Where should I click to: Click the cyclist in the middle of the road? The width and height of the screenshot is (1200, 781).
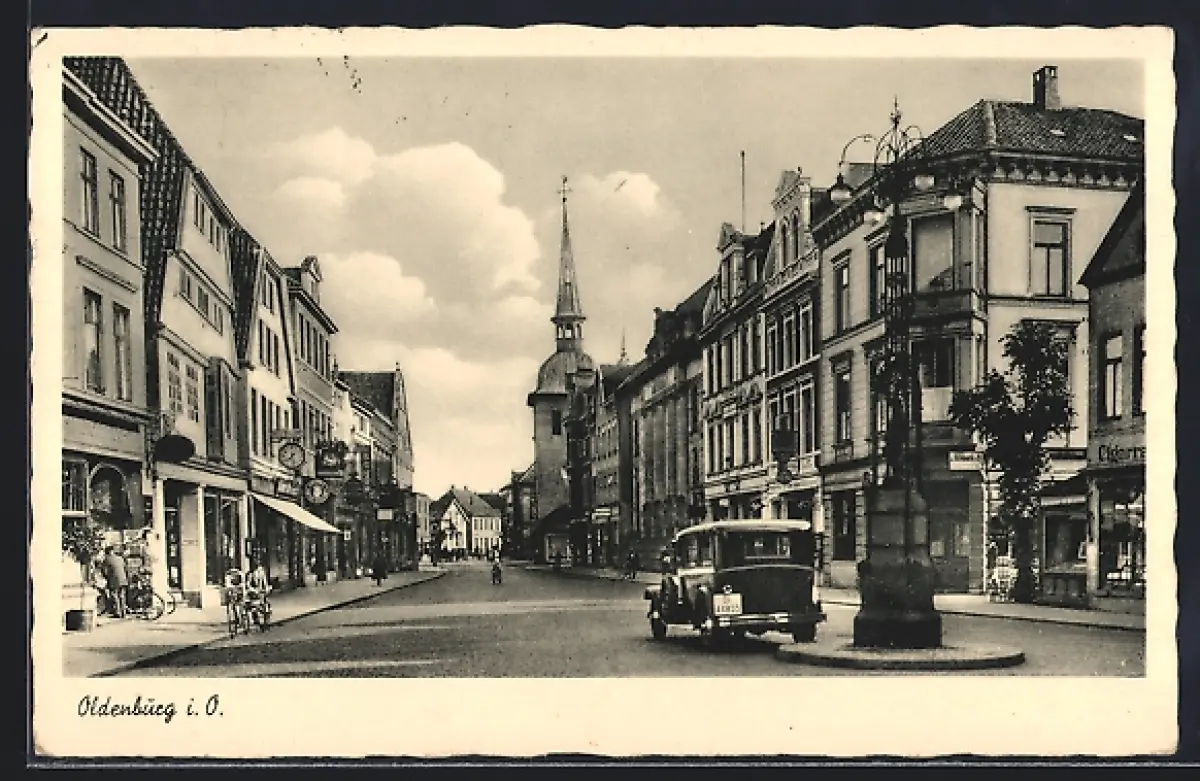496,571
